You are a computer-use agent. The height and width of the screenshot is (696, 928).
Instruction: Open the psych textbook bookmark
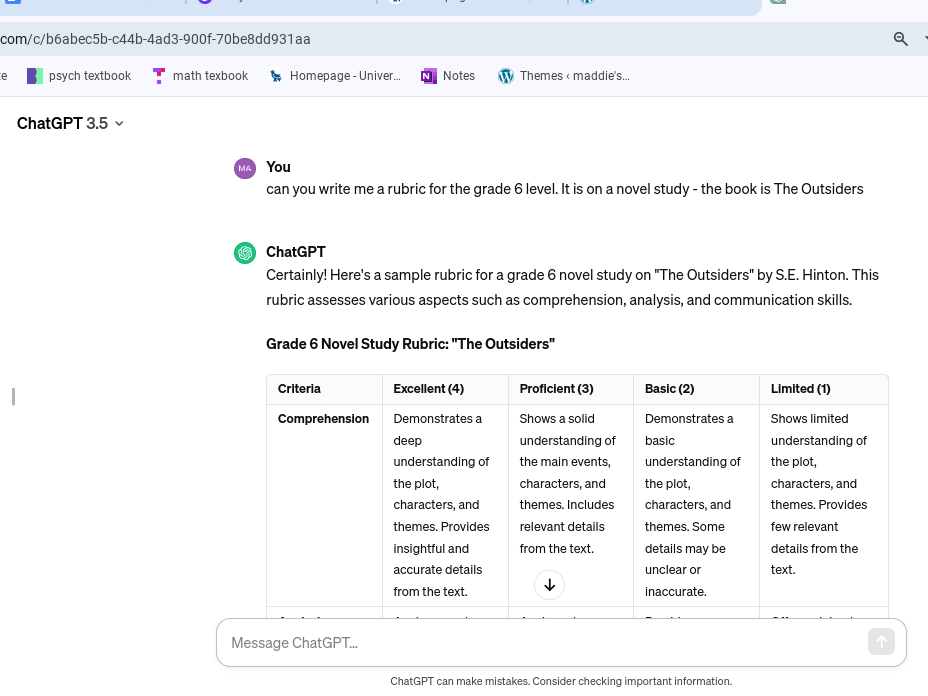click(x=79, y=76)
